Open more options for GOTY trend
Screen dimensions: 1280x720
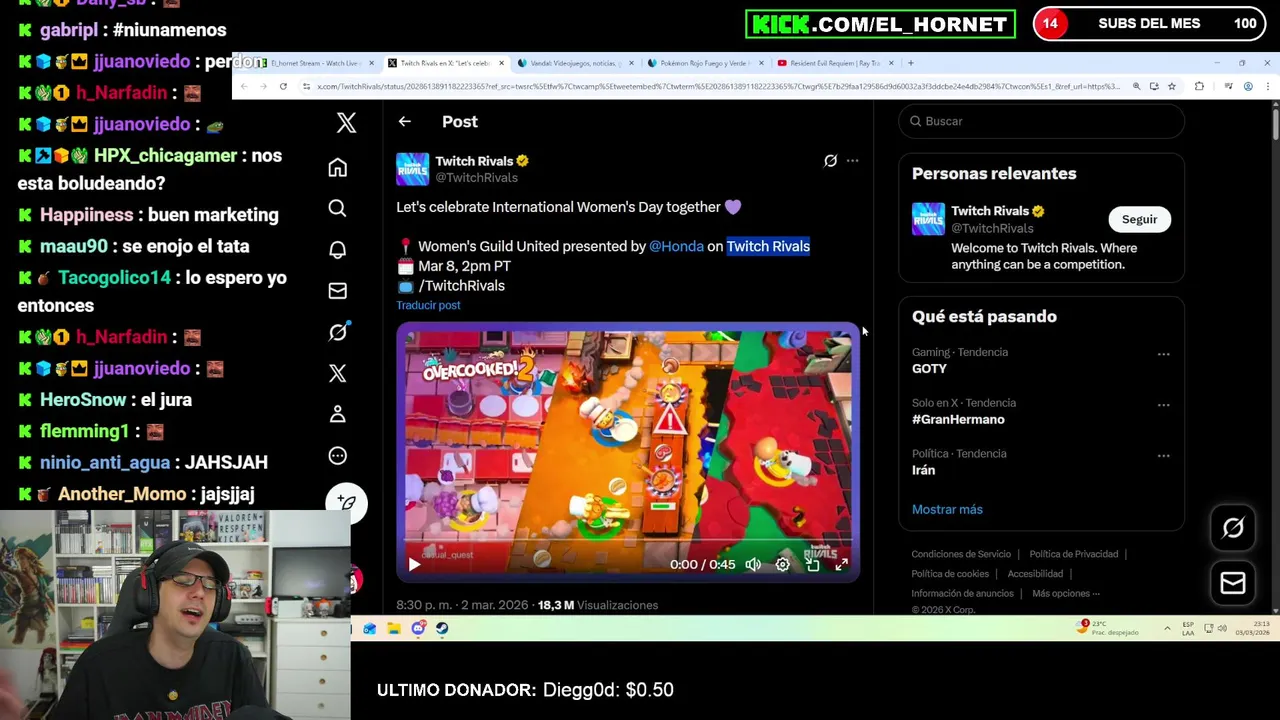[1163, 354]
